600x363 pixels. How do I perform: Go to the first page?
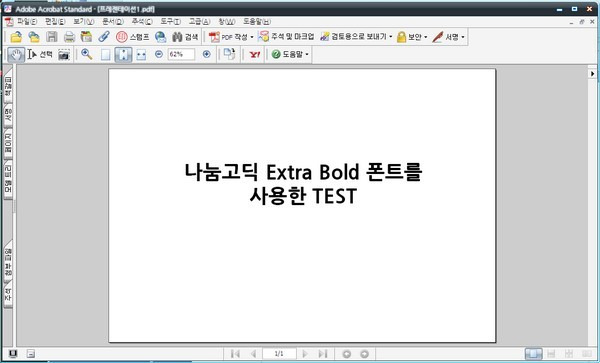click(235, 354)
